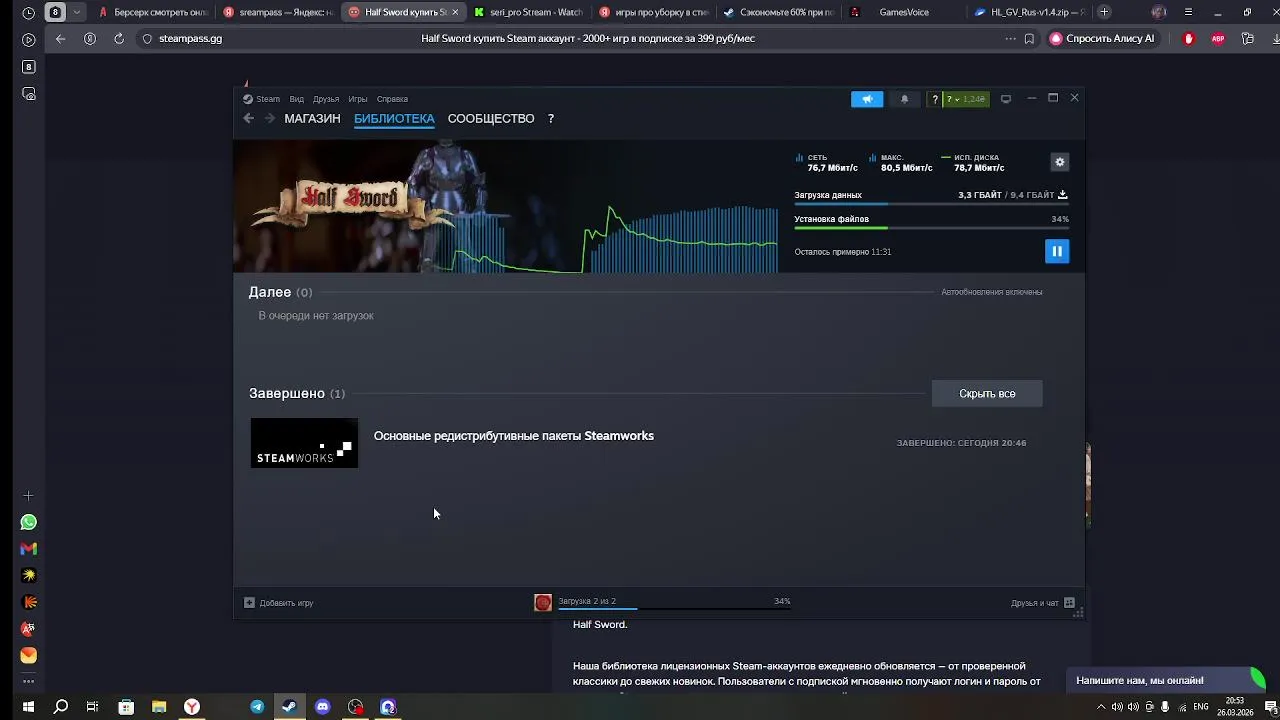Click the Half Sword download banner
The height and width of the screenshot is (720, 1280).
click(506, 206)
